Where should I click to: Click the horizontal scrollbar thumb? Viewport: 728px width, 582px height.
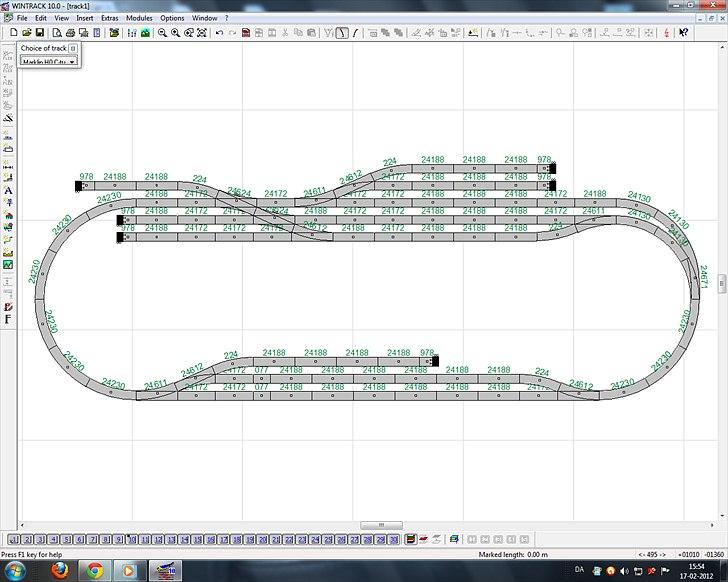tap(379, 525)
